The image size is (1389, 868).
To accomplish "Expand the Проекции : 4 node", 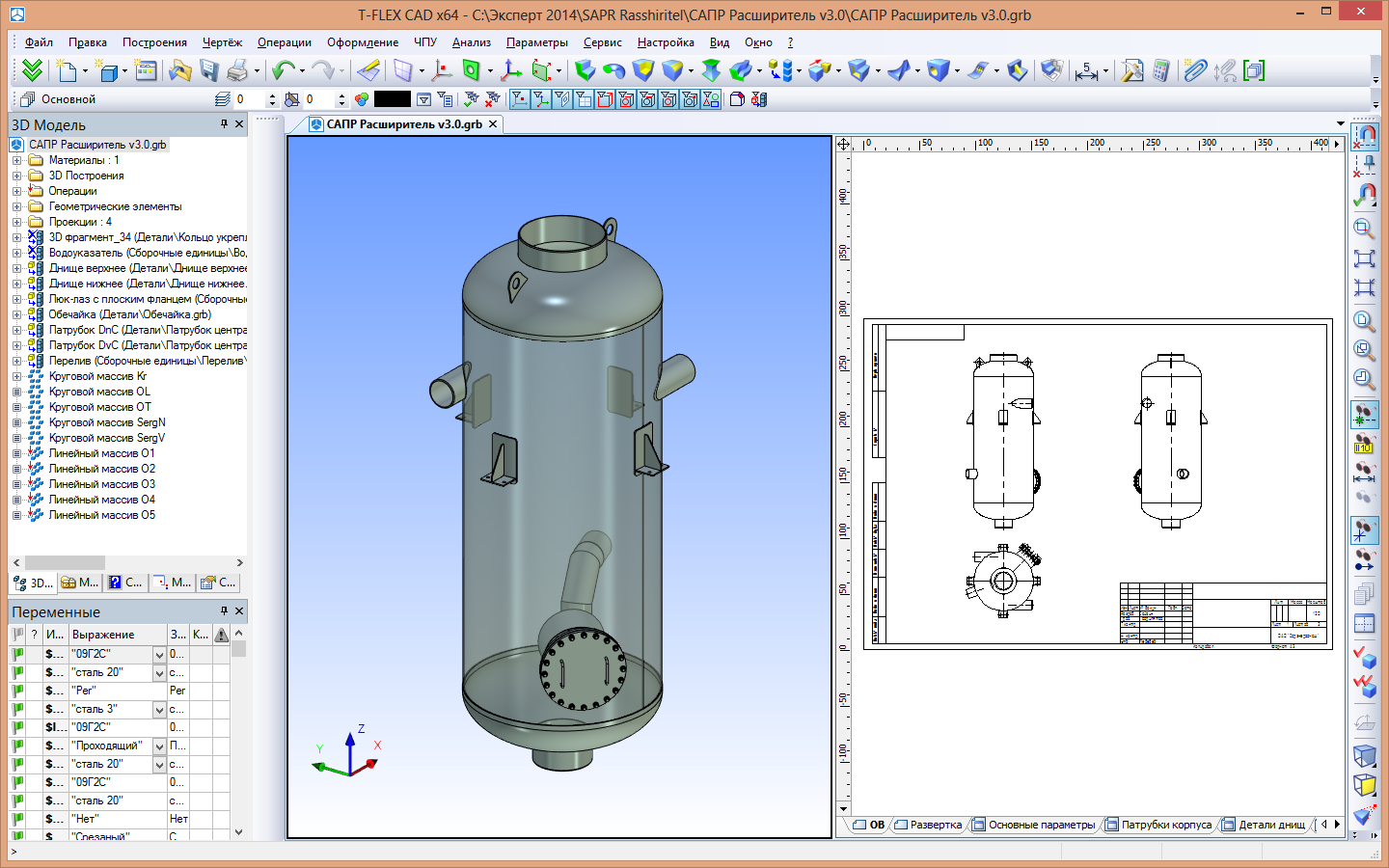I will (16, 222).
